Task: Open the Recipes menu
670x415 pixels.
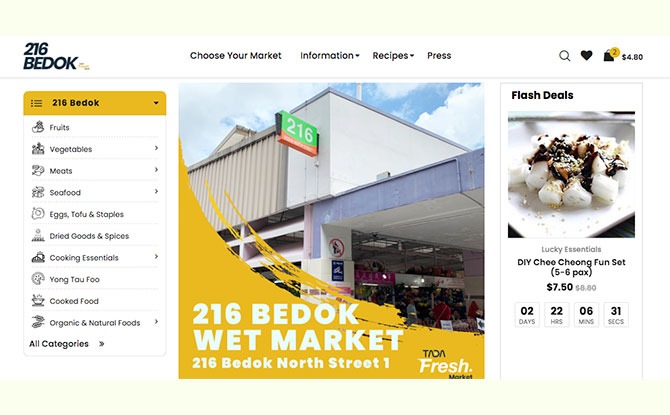Action: coord(393,56)
